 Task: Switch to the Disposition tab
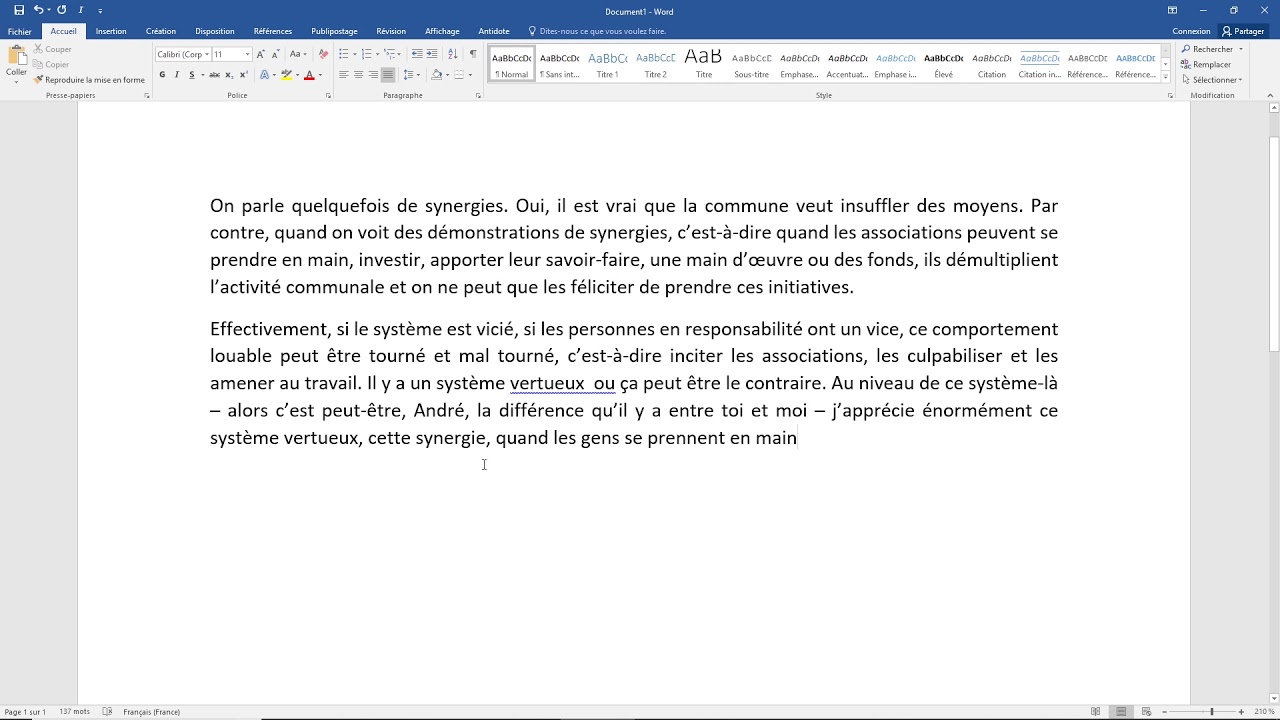[x=215, y=31]
